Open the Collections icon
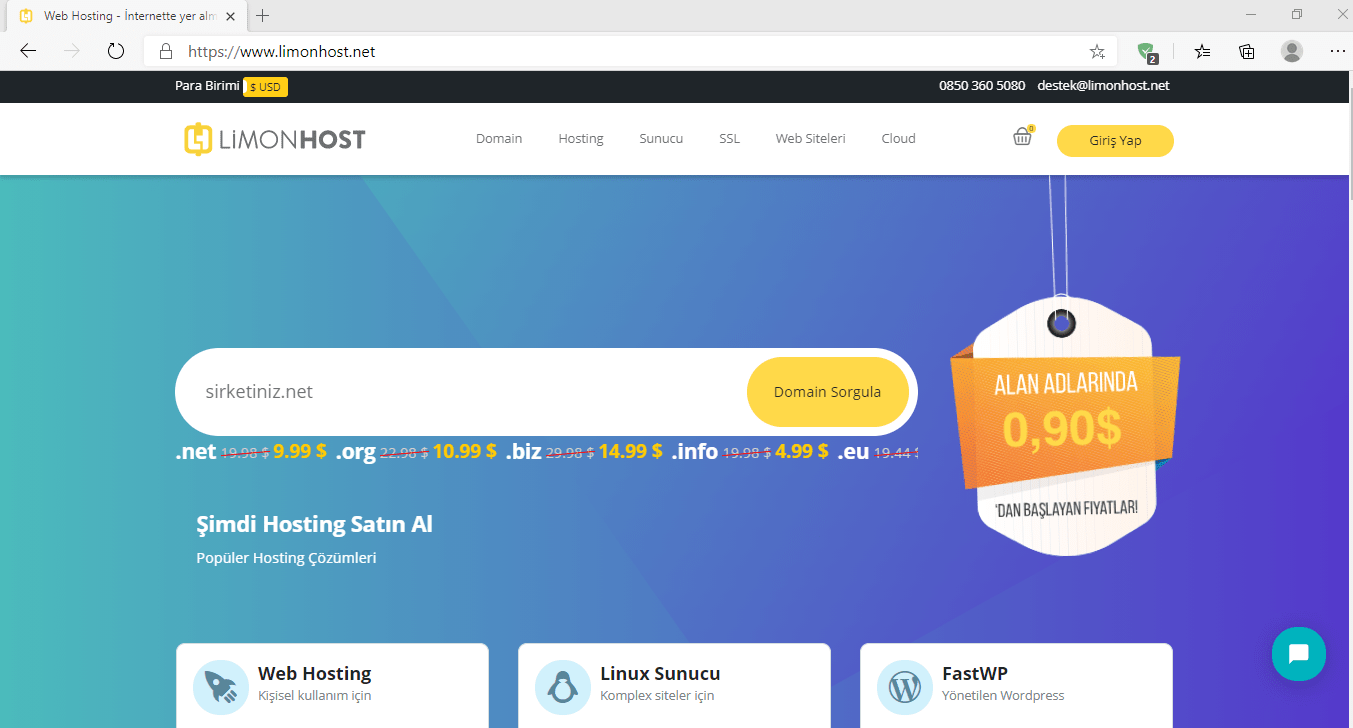The height and width of the screenshot is (728, 1353). tap(1247, 51)
